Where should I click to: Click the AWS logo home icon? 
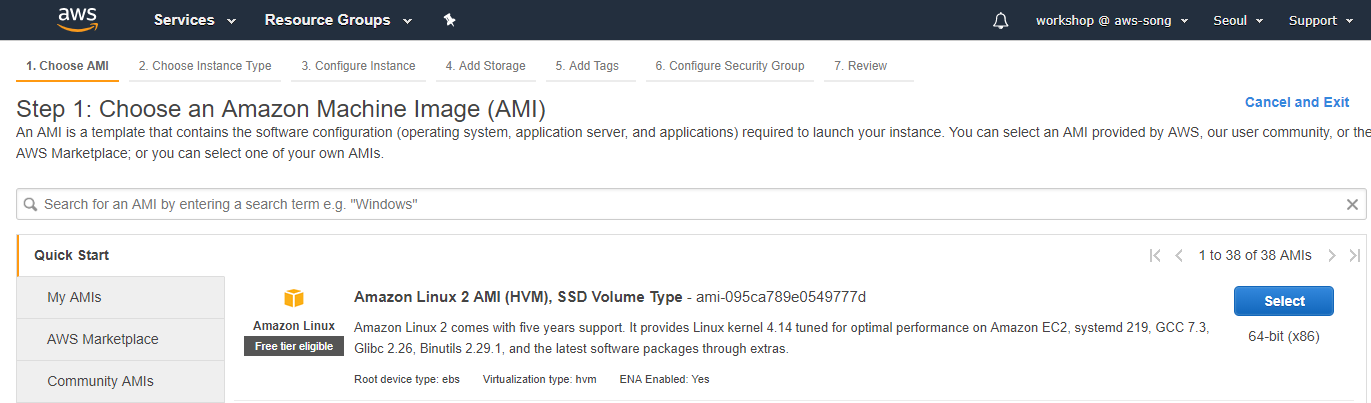click(77, 19)
